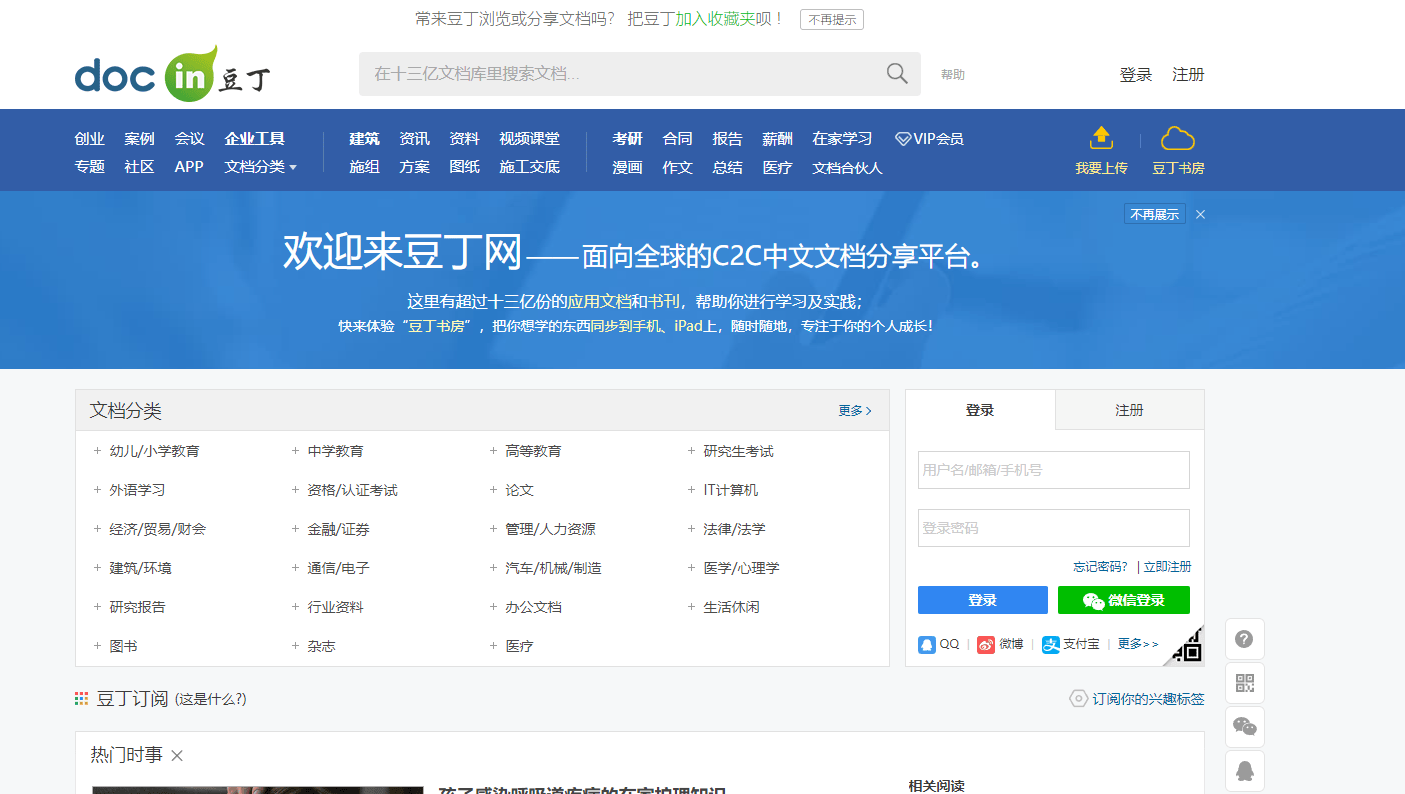Click the 我要上传 upload icon
This screenshot has width=1405, height=794.
tap(1100, 138)
